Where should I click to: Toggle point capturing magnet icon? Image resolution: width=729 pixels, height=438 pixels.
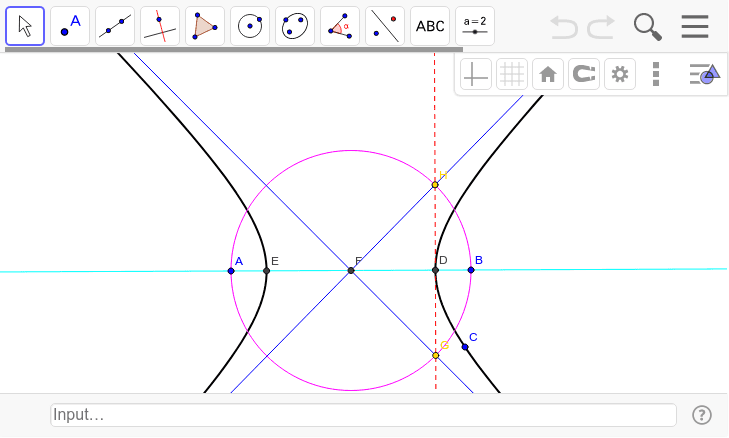(584, 74)
